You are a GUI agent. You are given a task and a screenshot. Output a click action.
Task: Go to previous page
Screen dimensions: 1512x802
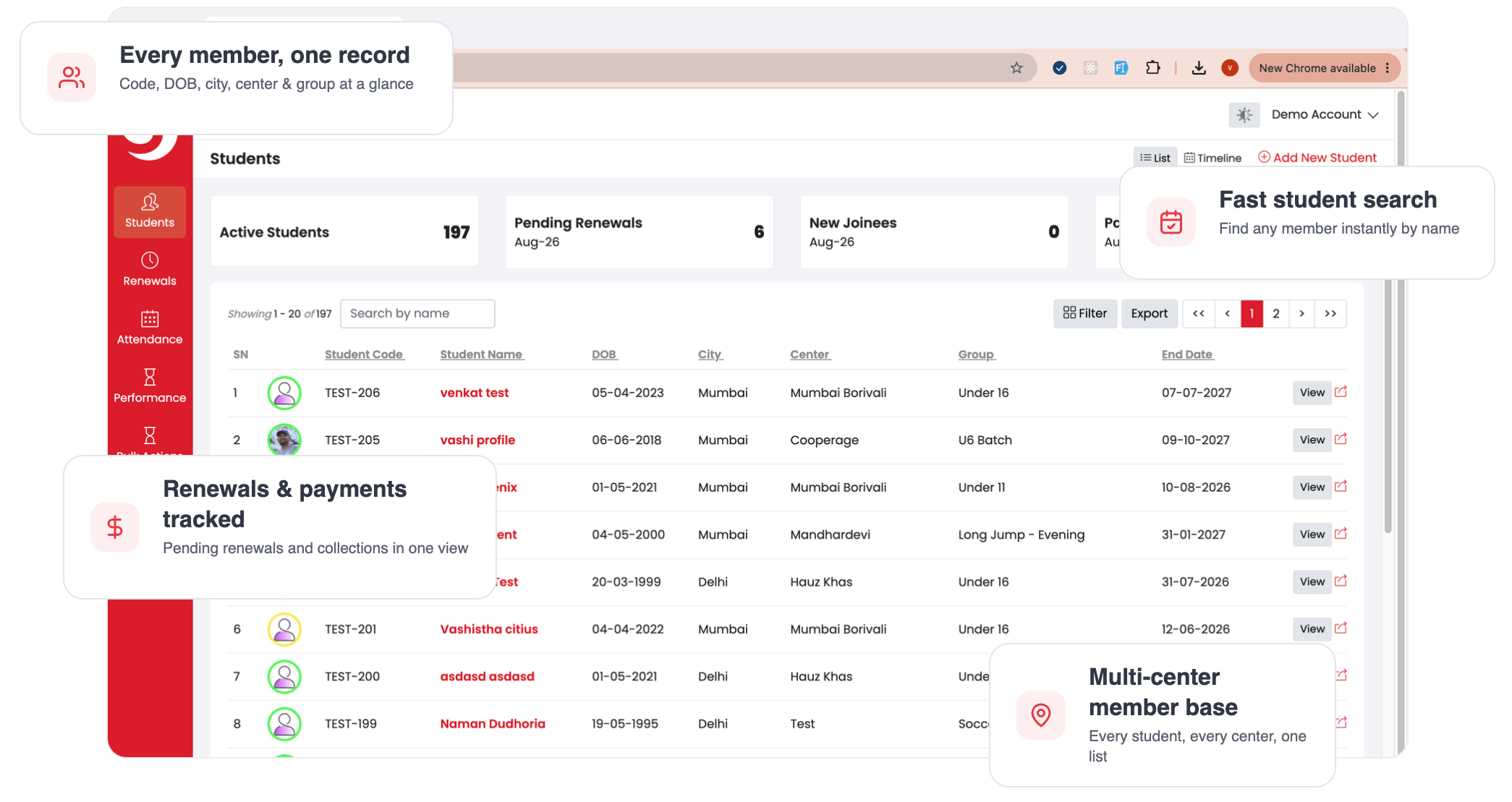point(1227,313)
